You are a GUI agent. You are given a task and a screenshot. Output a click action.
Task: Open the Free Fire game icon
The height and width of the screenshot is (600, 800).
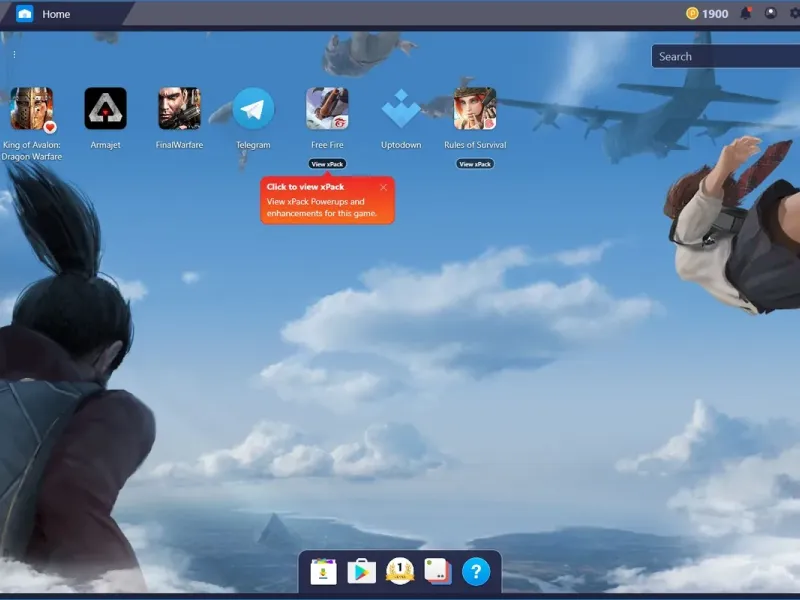coord(327,108)
